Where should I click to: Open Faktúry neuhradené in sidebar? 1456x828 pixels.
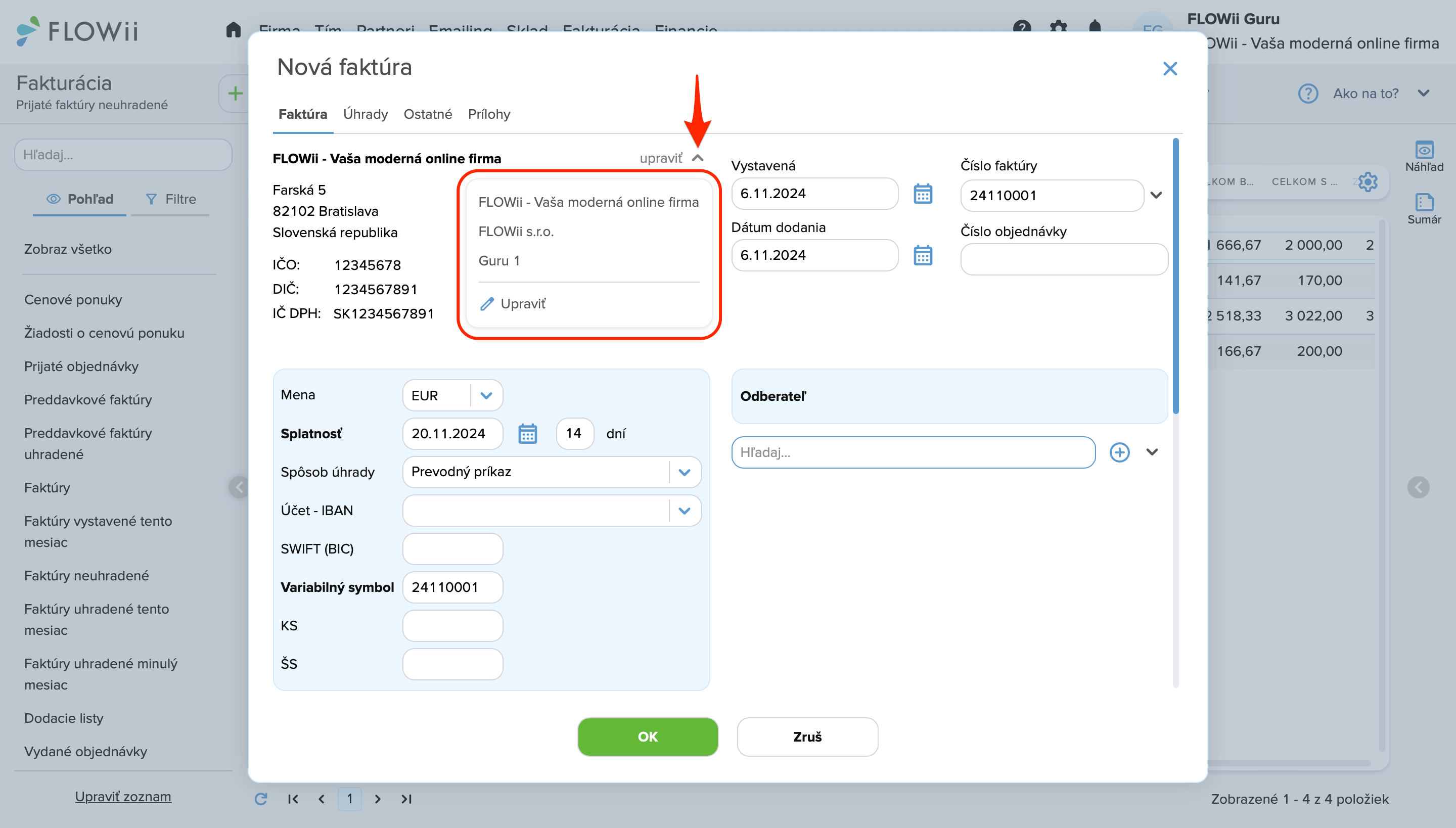pyautogui.click(x=86, y=575)
